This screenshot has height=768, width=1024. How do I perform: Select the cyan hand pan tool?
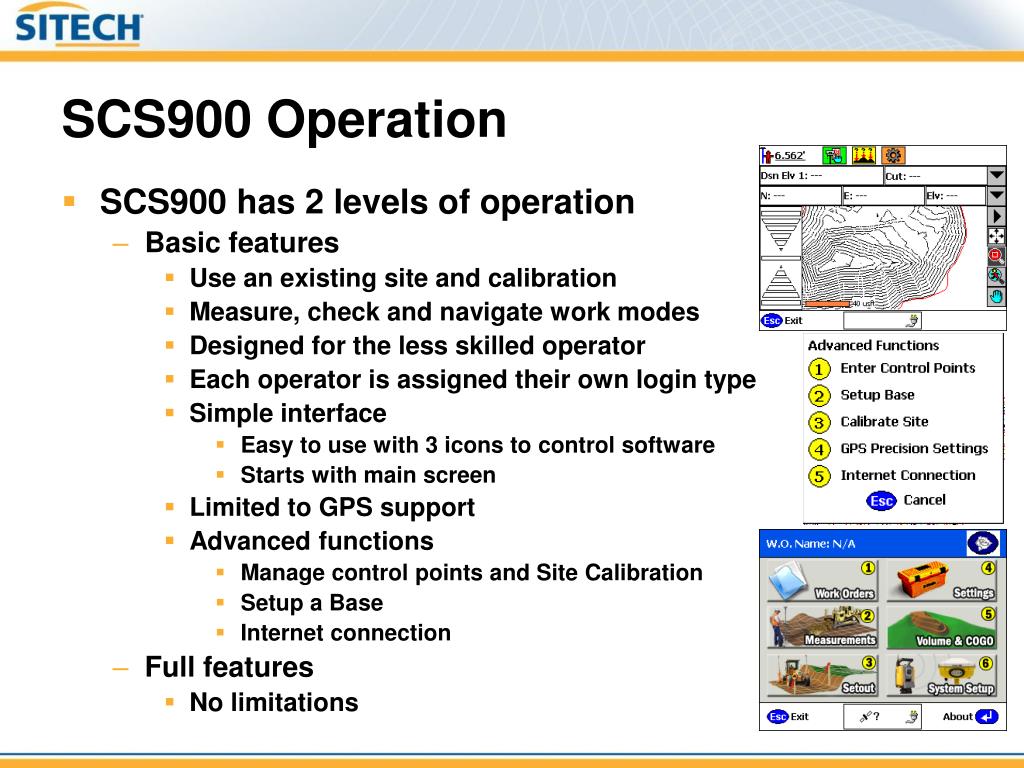tap(996, 296)
